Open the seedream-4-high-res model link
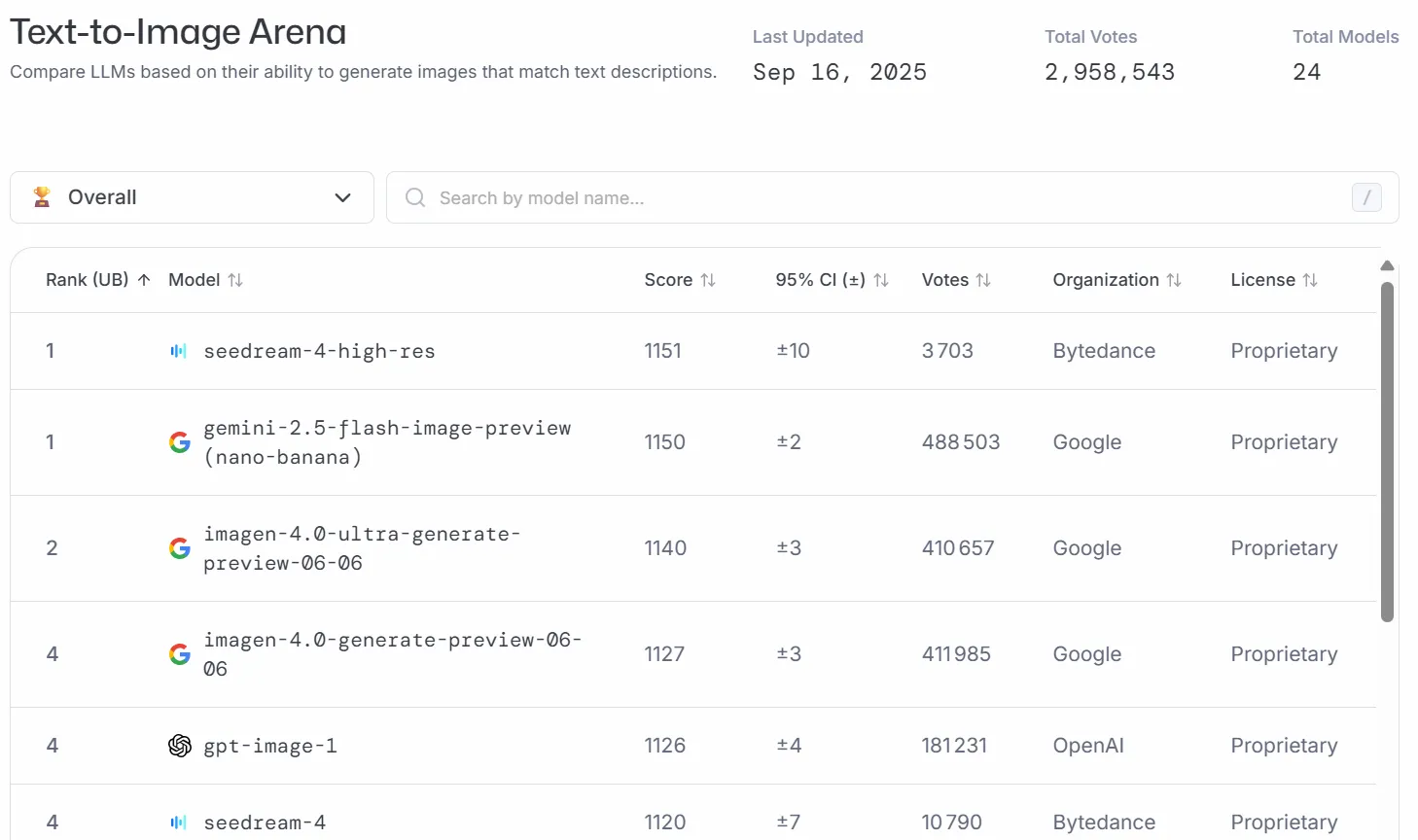Image resolution: width=1418 pixels, height=840 pixels. point(319,351)
